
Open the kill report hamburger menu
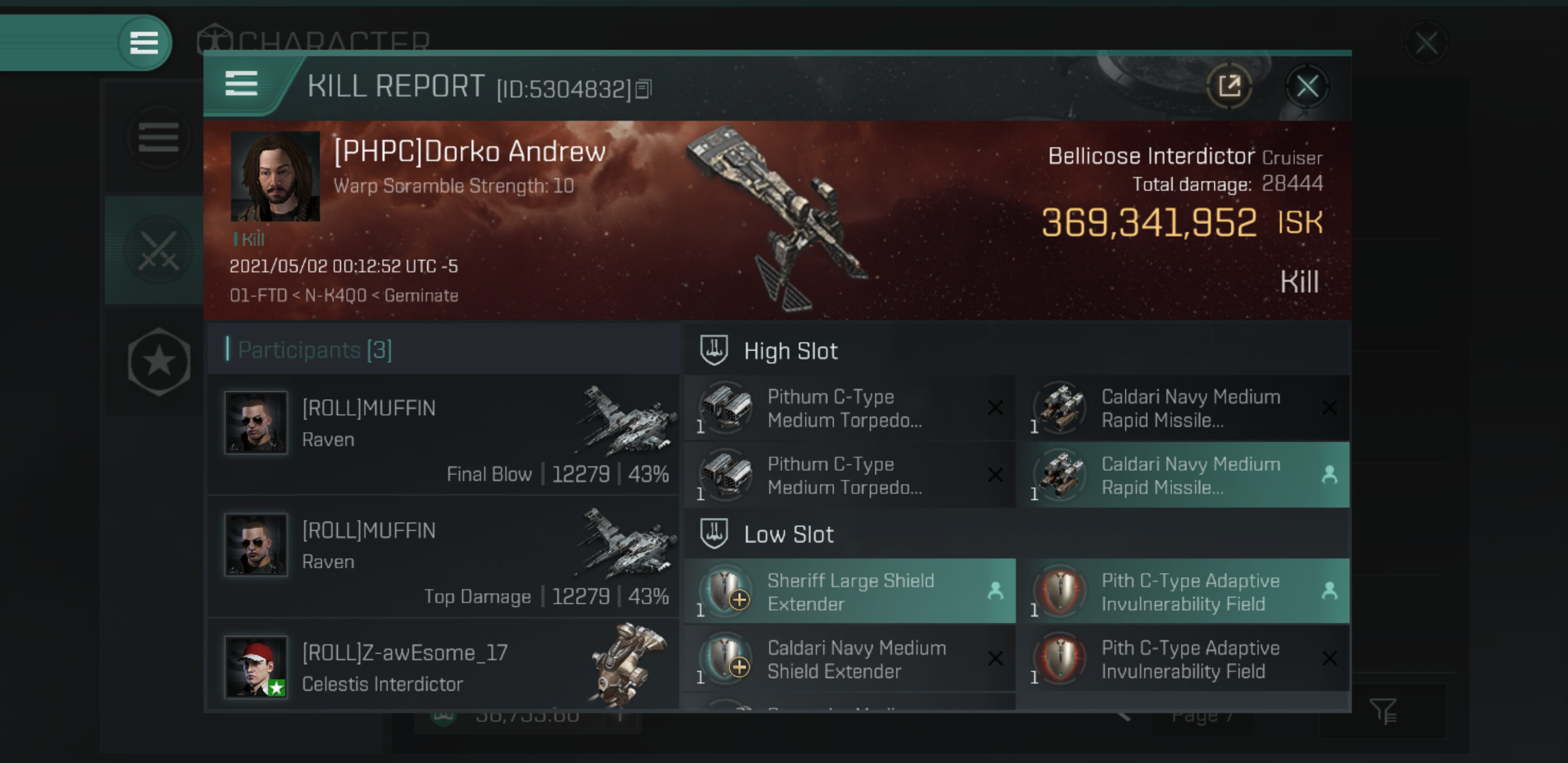(x=241, y=83)
